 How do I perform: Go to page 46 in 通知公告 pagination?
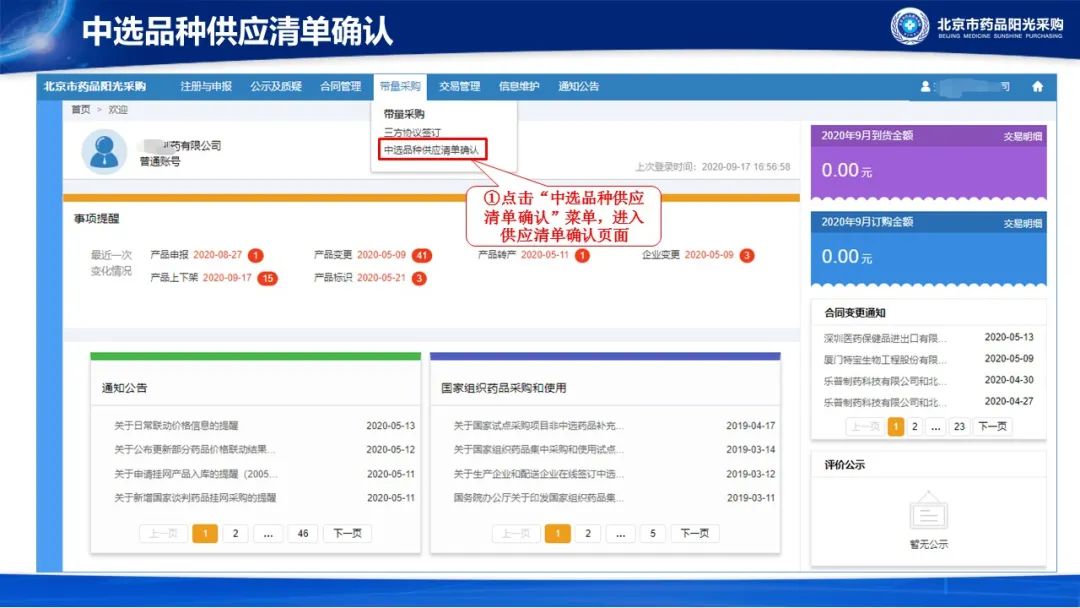click(x=303, y=533)
